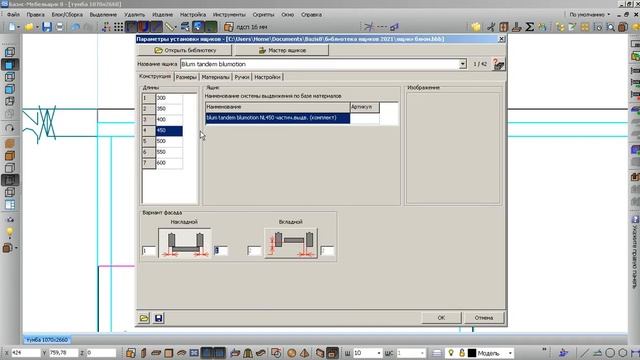640x360 pixels.
Task: Click the Y coordinate field showing 759,78
Action: (63, 353)
